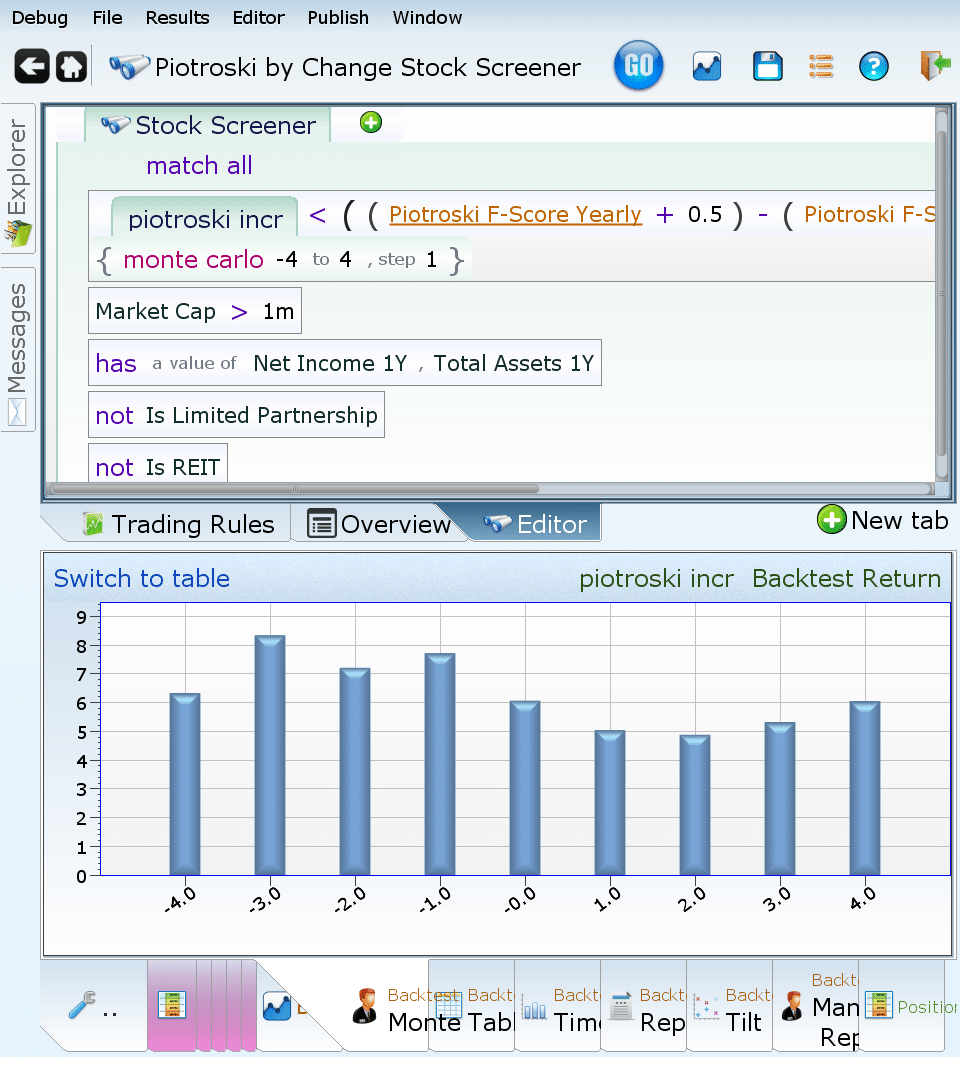Go to home via house icon

[71, 67]
